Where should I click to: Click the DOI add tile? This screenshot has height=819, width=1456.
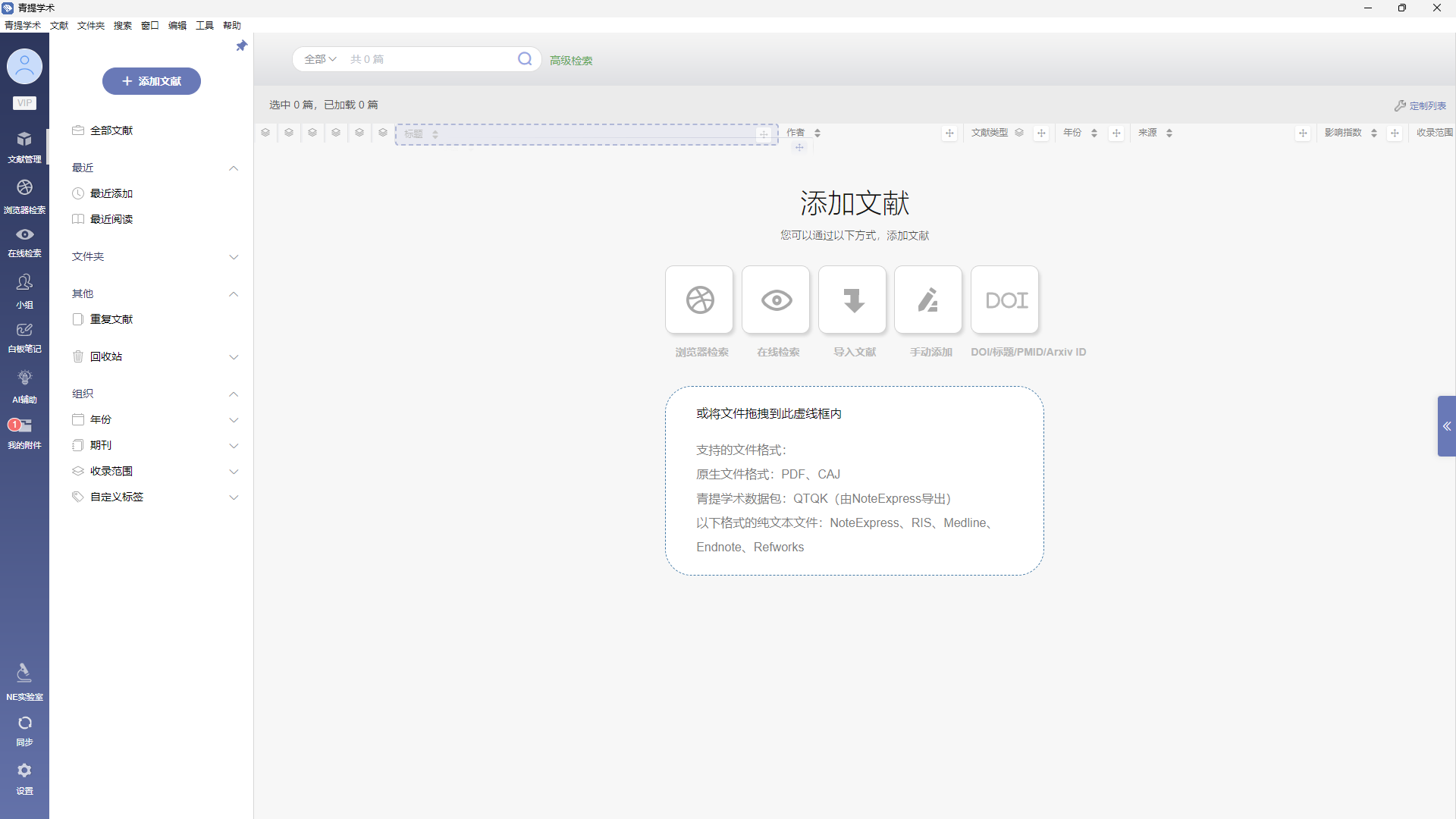pyautogui.click(x=1005, y=300)
